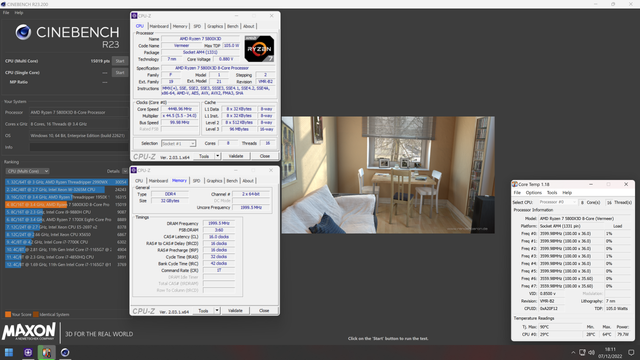Open Bench tab in bottom CPU-Z window
Screen dimensions: 640x360
(x=232, y=181)
